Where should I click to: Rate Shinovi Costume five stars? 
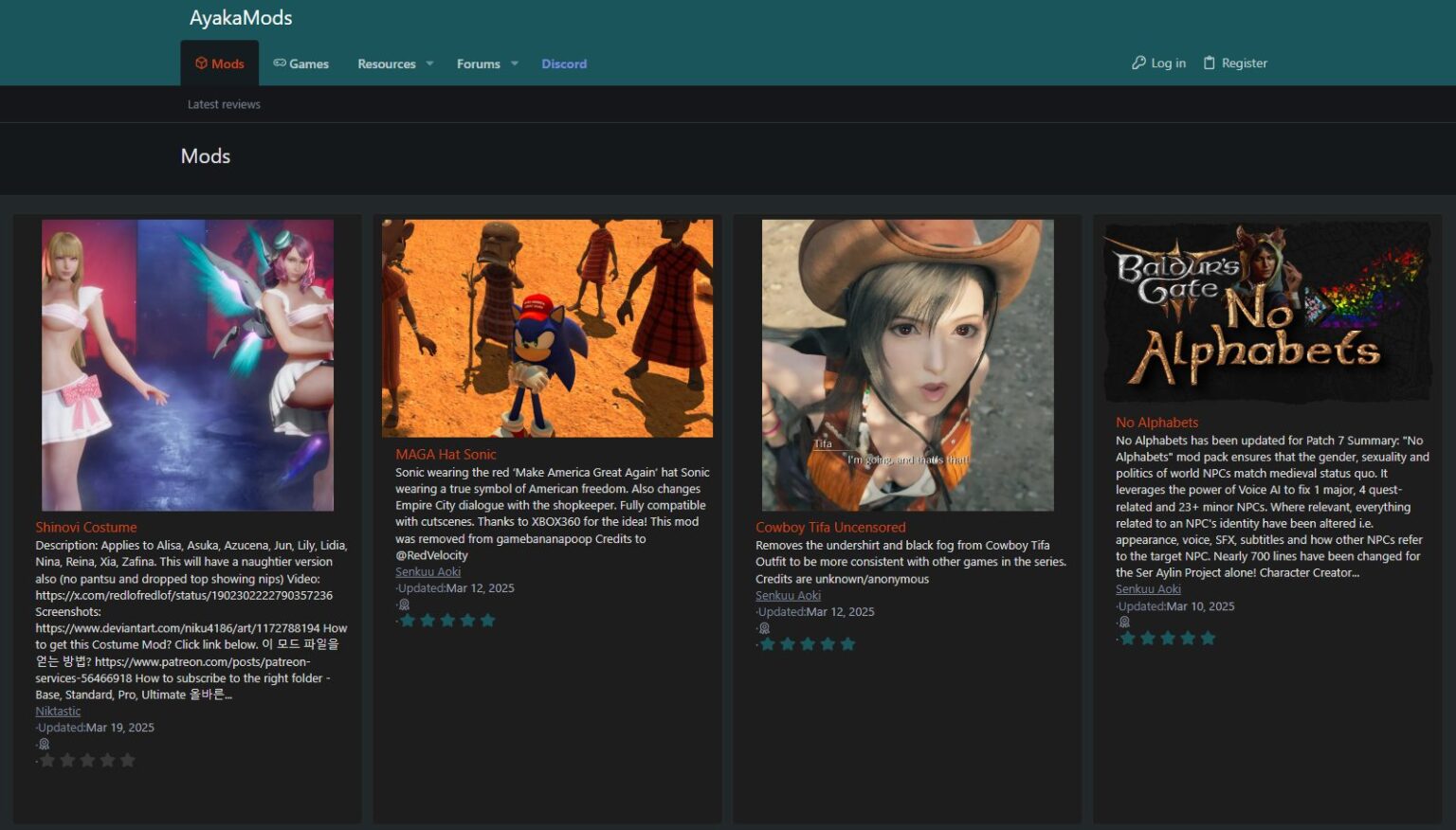point(127,759)
